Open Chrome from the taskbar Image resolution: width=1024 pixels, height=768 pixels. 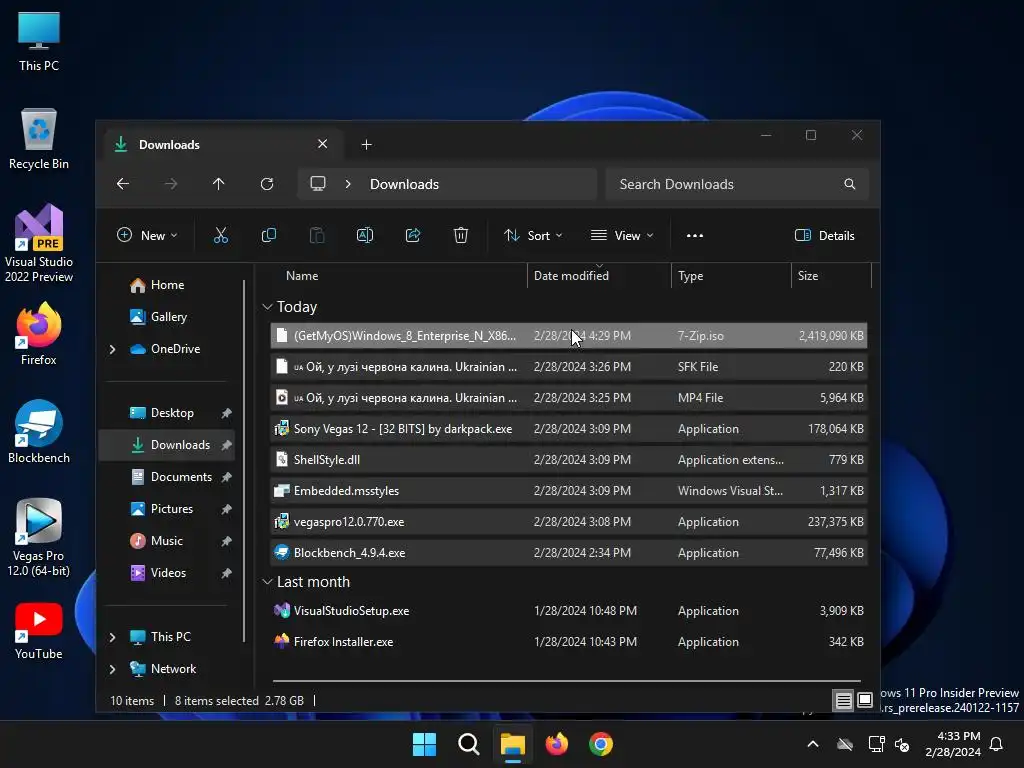601,744
